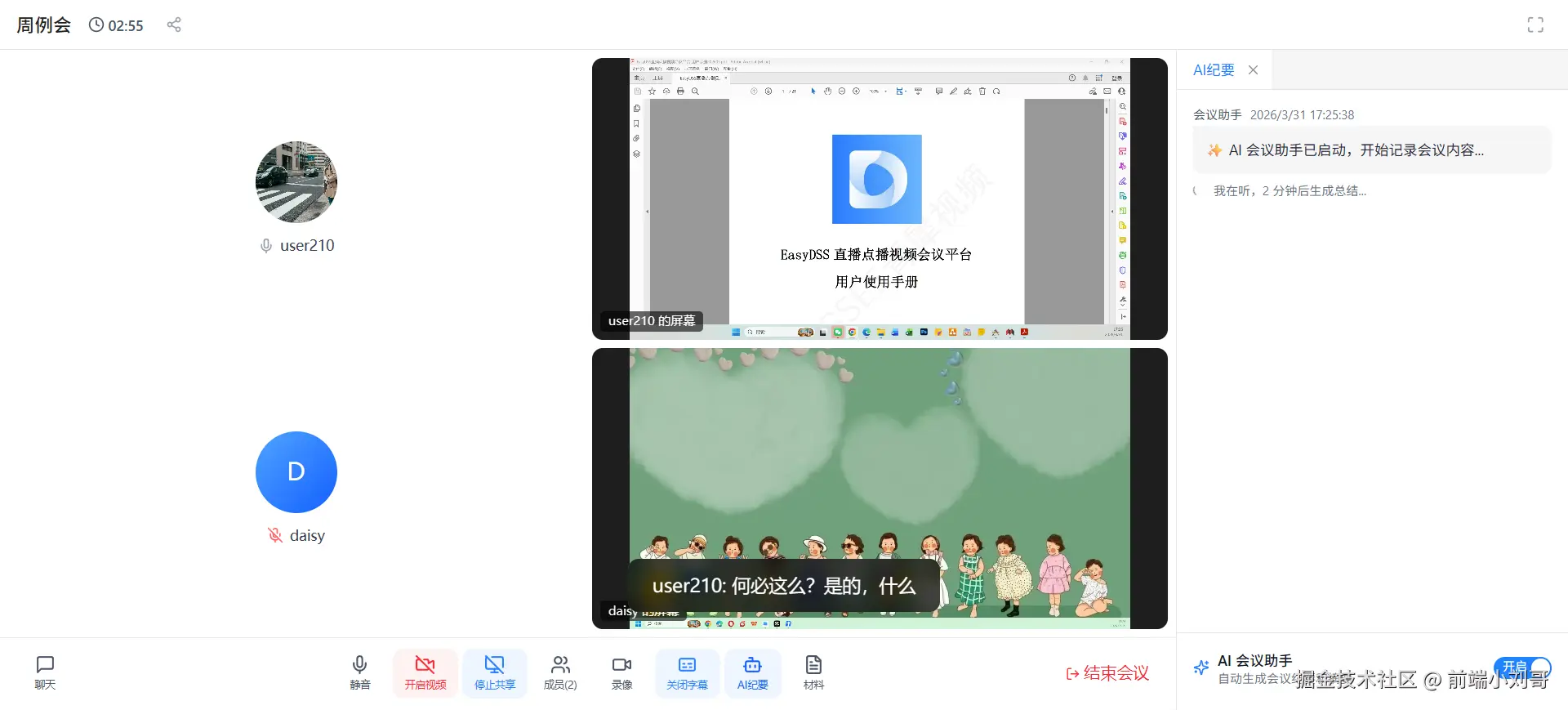Toggle the AI 会议助手 switch
This screenshot has width=1568, height=710.
(1522, 668)
